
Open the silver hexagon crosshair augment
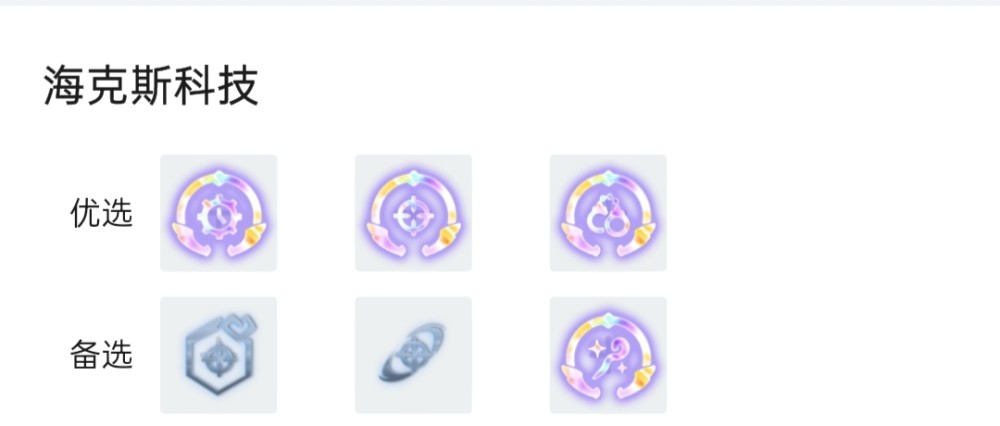(x=218, y=355)
